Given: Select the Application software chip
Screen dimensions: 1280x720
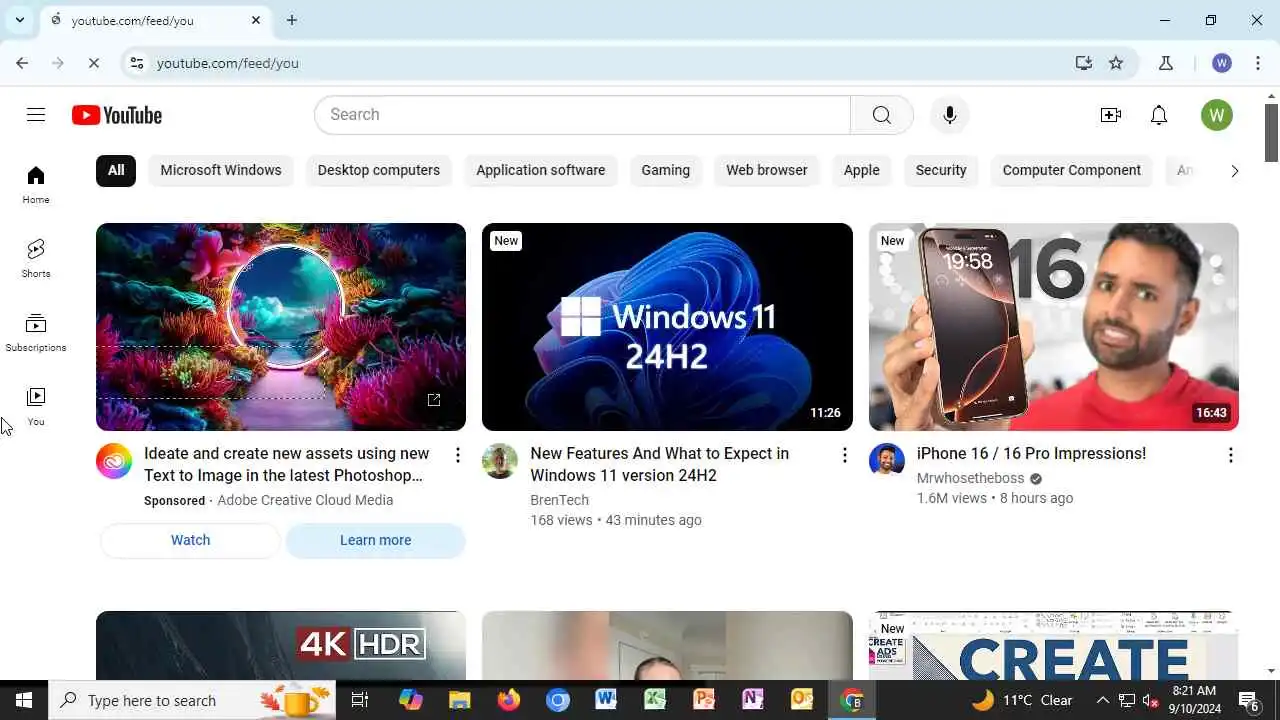Looking at the screenshot, I should pyautogui.click(x=540, y=170).
